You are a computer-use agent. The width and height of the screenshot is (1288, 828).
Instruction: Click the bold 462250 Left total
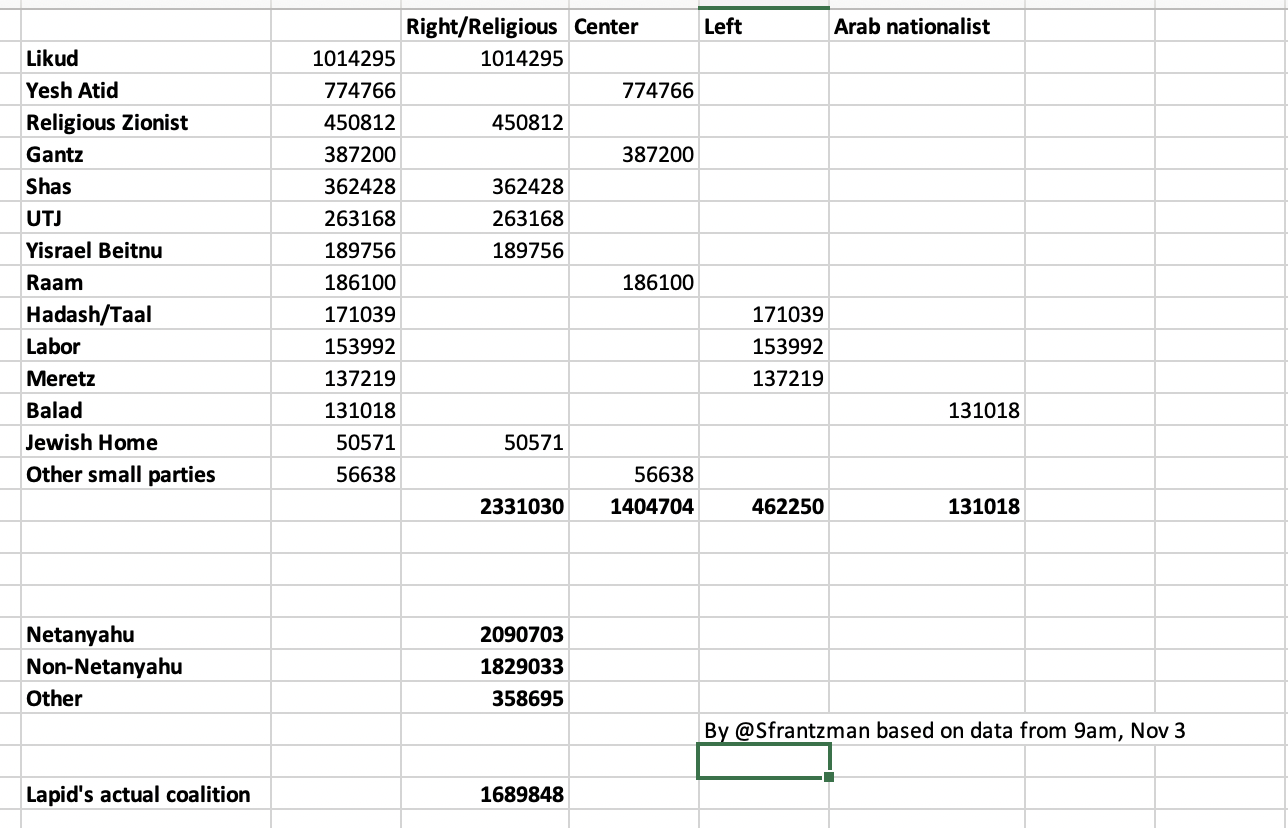click(x=787, y=506)
